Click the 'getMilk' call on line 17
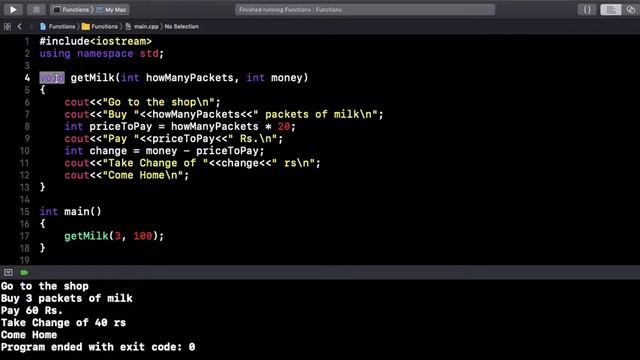The width and height of the screenshot is (640, 360). click(86, 236)
